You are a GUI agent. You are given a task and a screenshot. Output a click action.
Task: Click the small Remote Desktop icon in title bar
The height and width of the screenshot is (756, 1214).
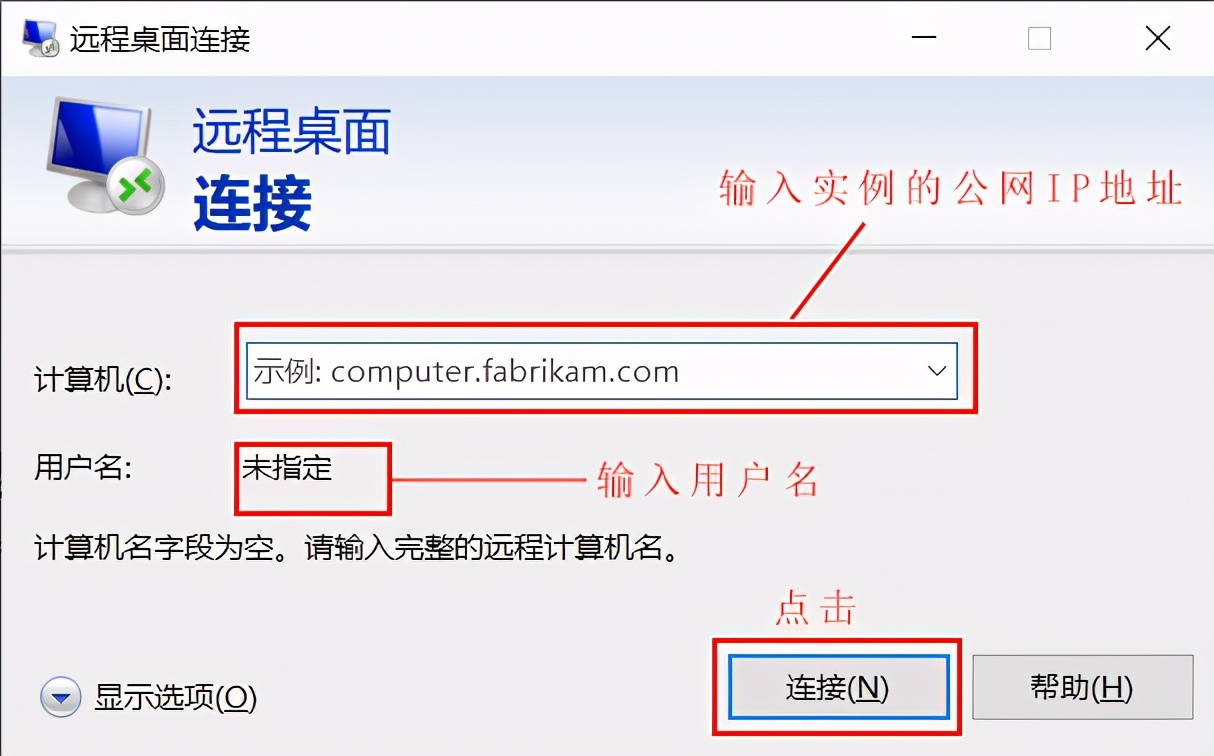click(x=40, y=38)
